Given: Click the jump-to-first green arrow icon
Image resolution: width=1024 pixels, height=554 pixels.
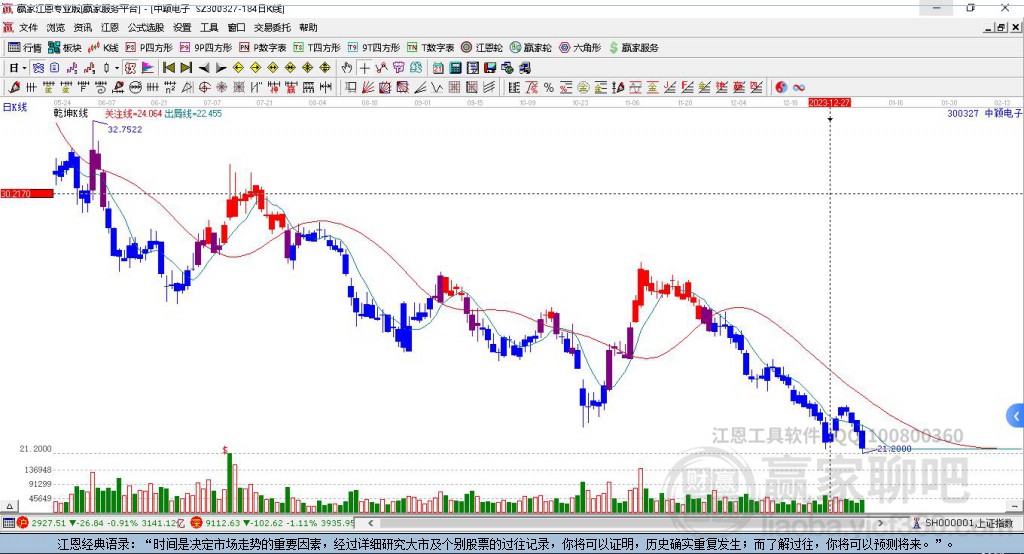Looking at the screenshot, I should pos(168,68).
